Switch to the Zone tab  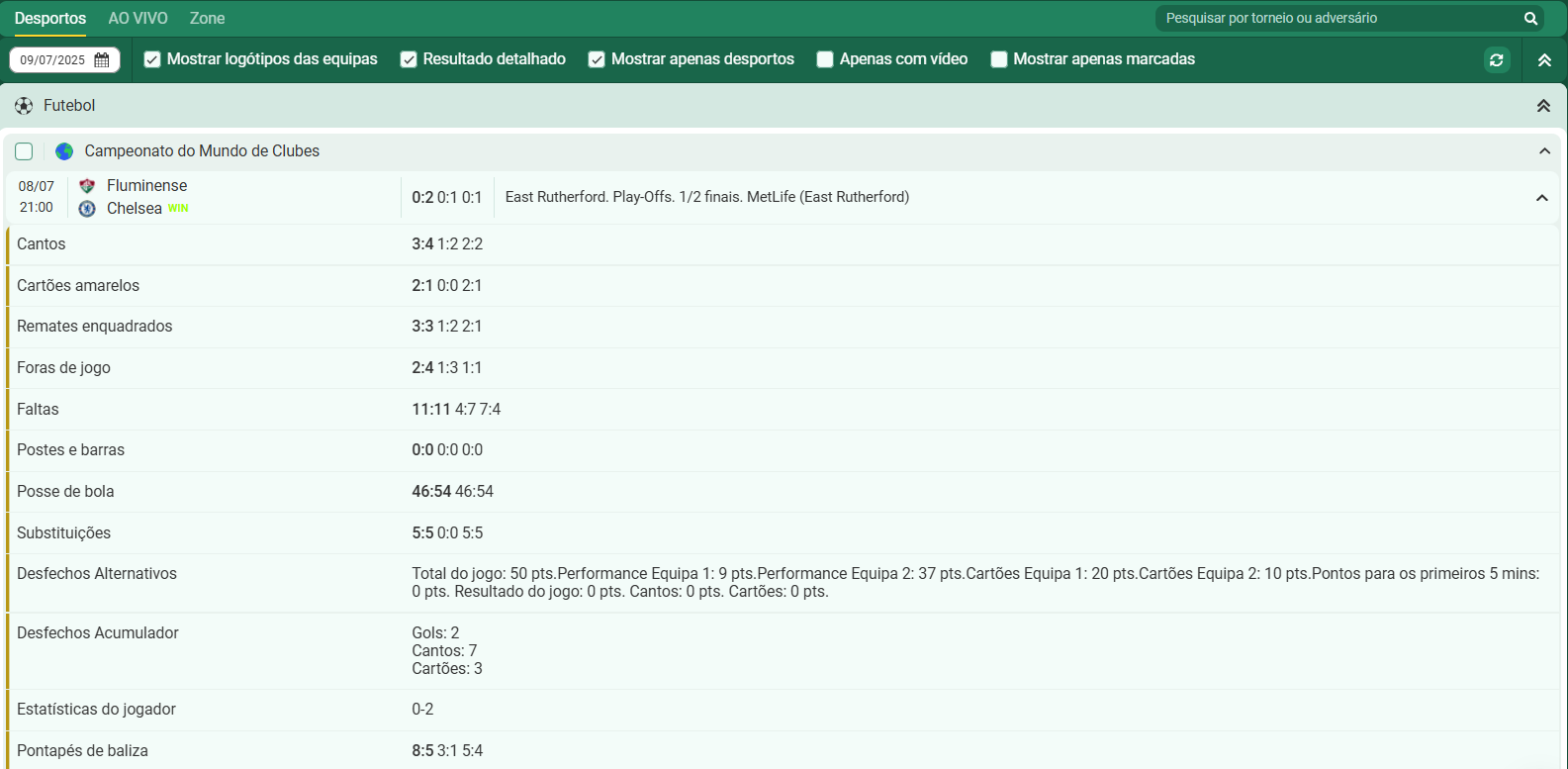(x=208, y=18)
